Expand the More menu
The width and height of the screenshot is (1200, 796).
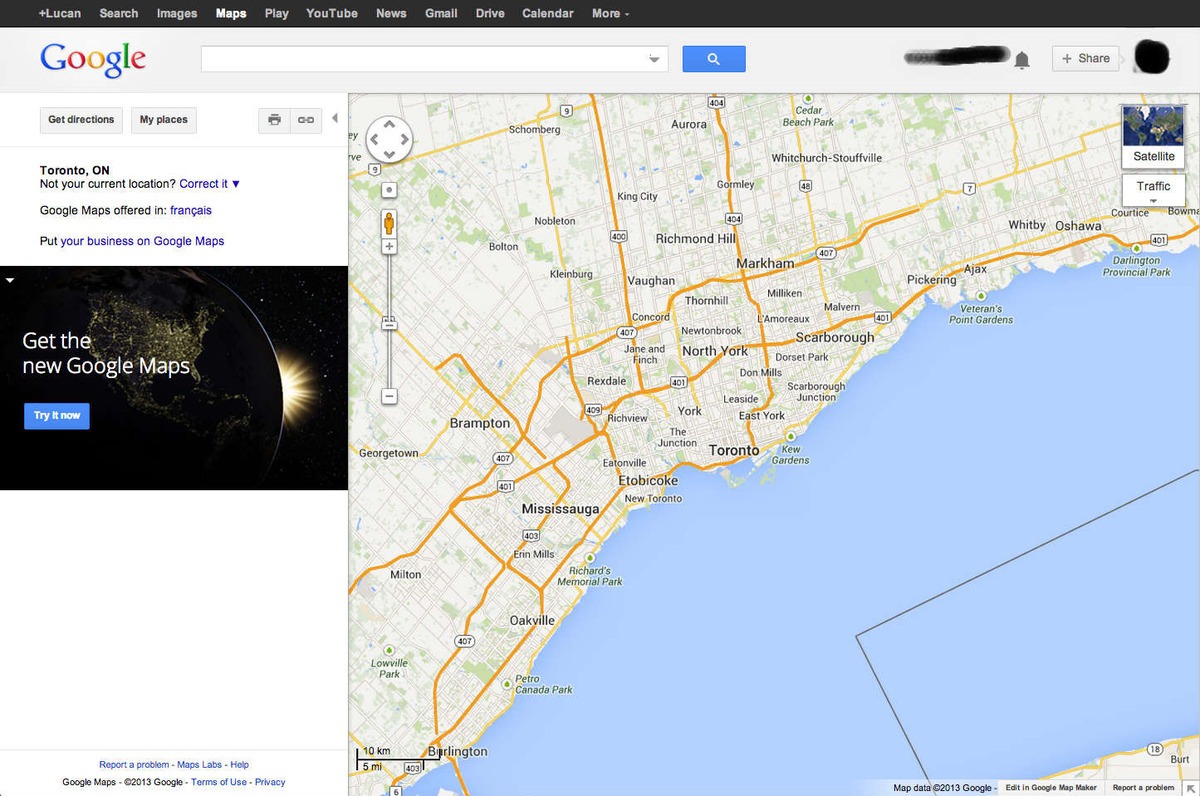point(611,13)
